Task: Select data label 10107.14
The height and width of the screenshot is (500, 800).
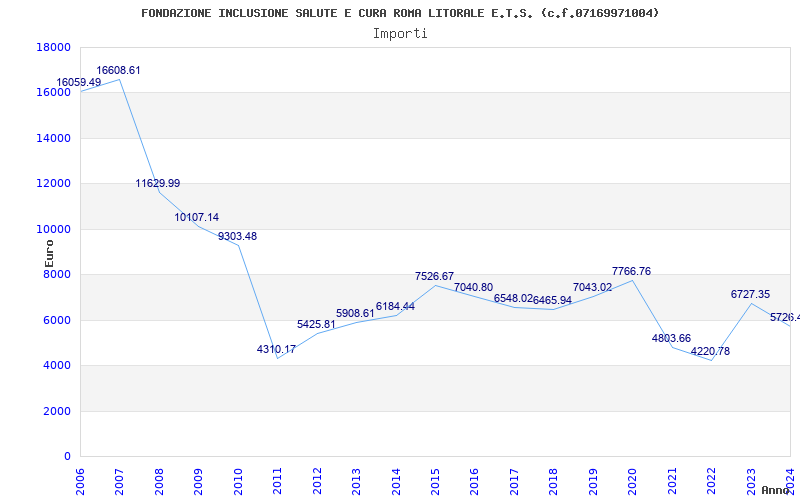Action: (x=197, y=217)
